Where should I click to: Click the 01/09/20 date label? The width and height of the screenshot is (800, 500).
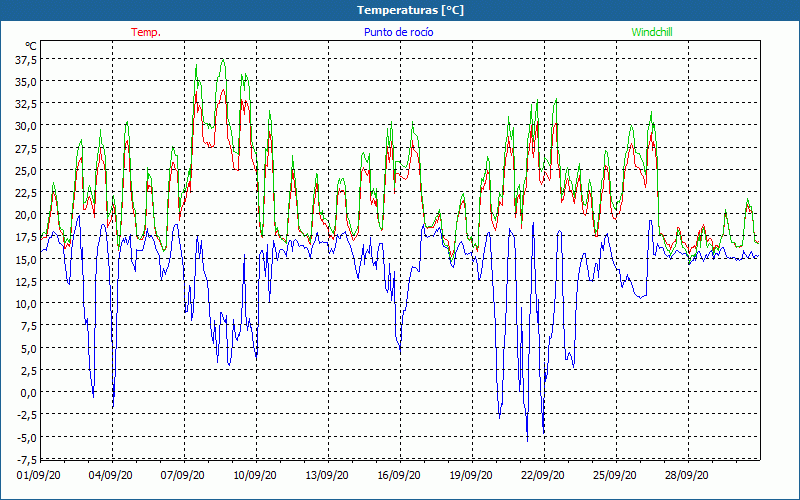39,475
